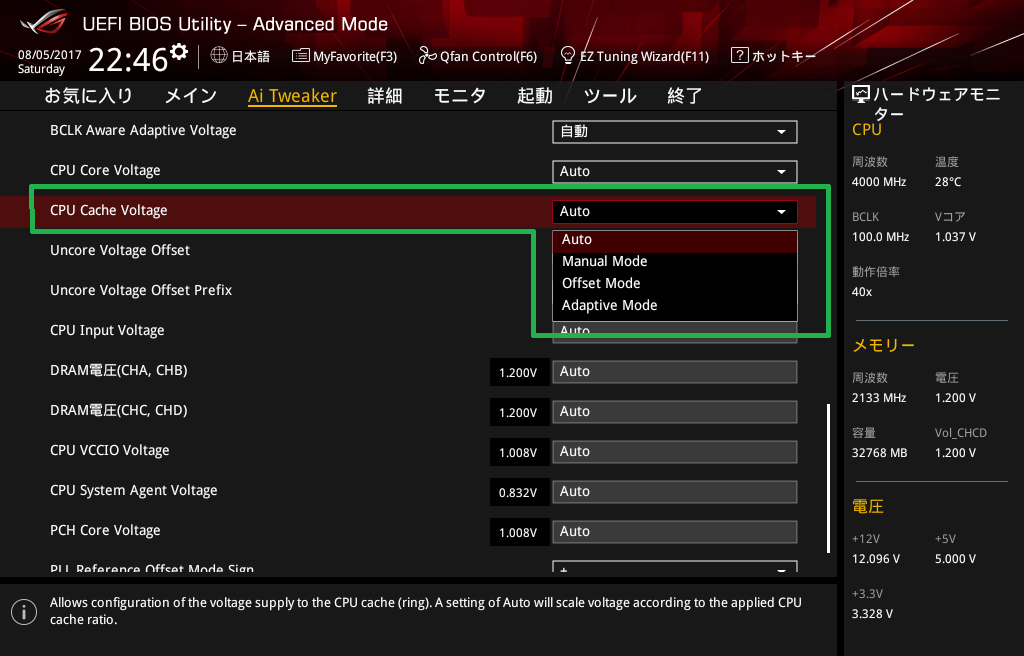Open the モニタ tab
1024x656 pixels.
click(x=460, y=96)
